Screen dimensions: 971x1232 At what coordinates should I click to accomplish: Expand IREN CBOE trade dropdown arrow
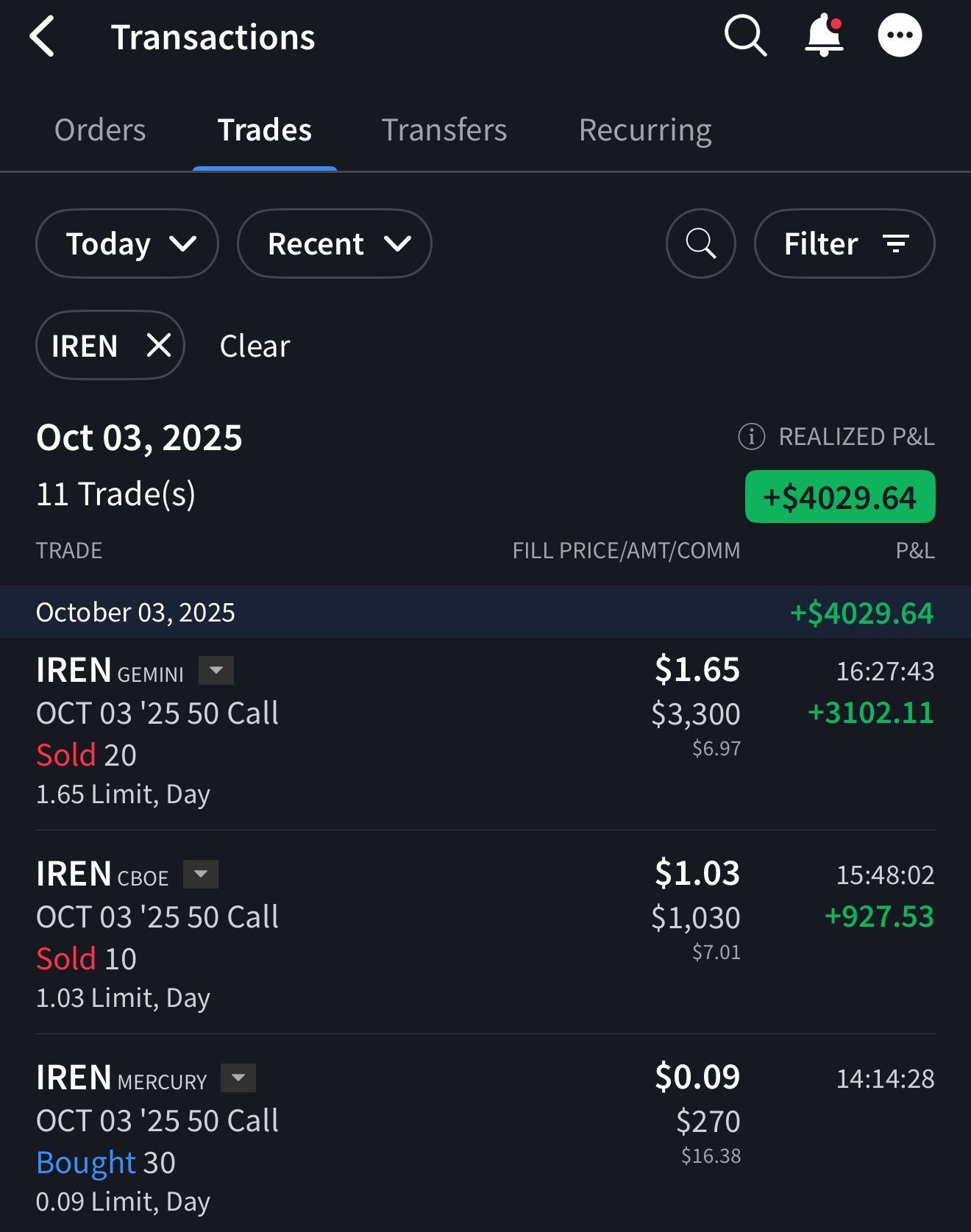tap(201, 875)
